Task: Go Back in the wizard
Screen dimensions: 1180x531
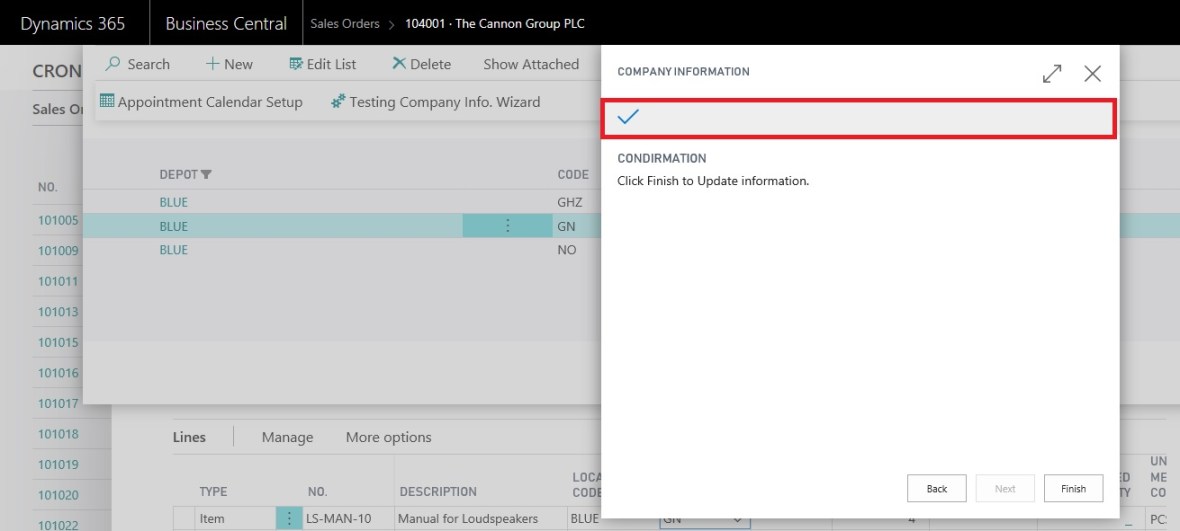Action: [x=936, y=488]
